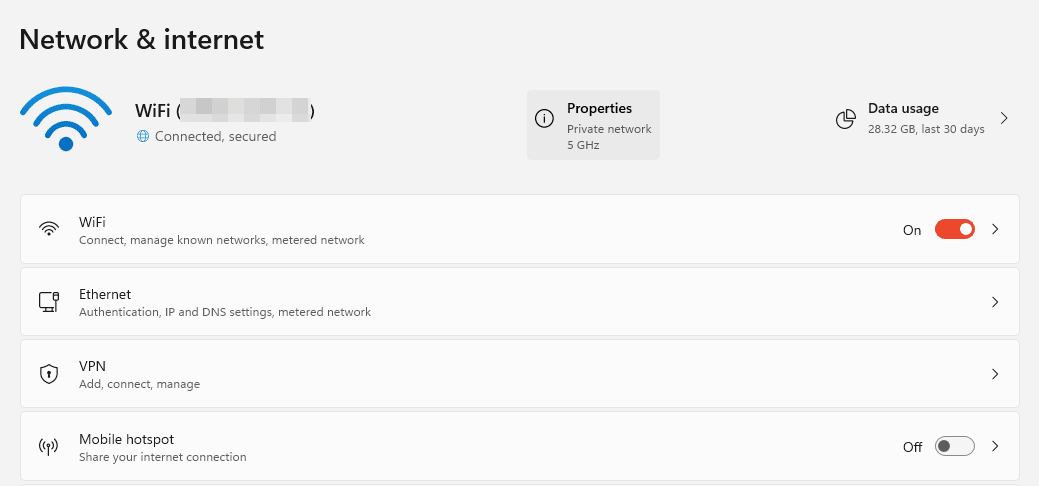The image size is (1039, 486).
Task: Select the Ethernet row label
Action: tap(105, 294)
